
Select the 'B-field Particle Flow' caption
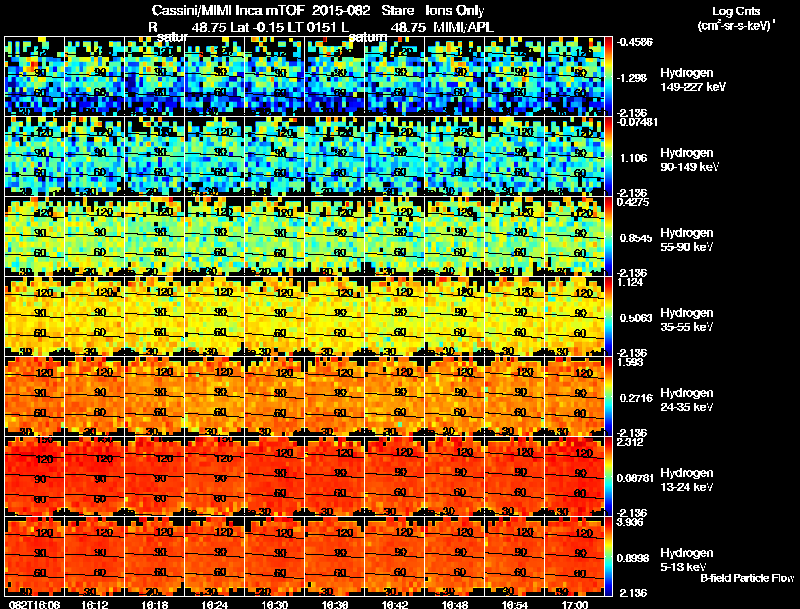tap(747, 578)
